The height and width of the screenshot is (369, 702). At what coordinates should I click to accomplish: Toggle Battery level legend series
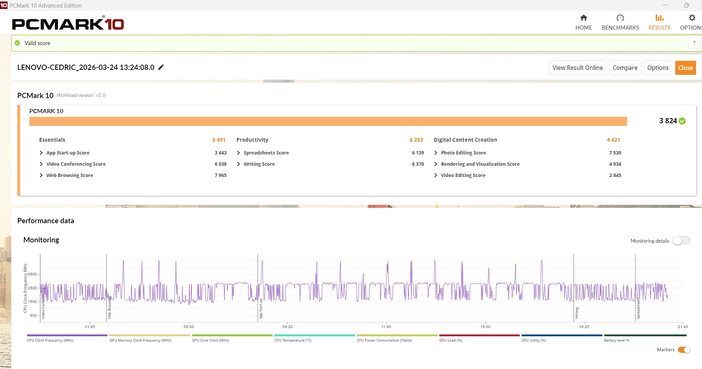645,338
